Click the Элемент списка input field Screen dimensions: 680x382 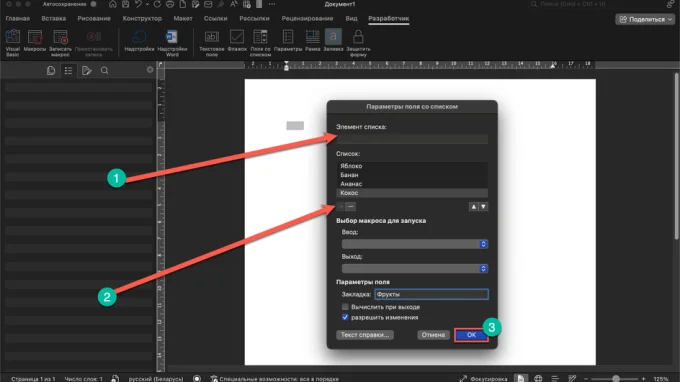tap(412, 139)
